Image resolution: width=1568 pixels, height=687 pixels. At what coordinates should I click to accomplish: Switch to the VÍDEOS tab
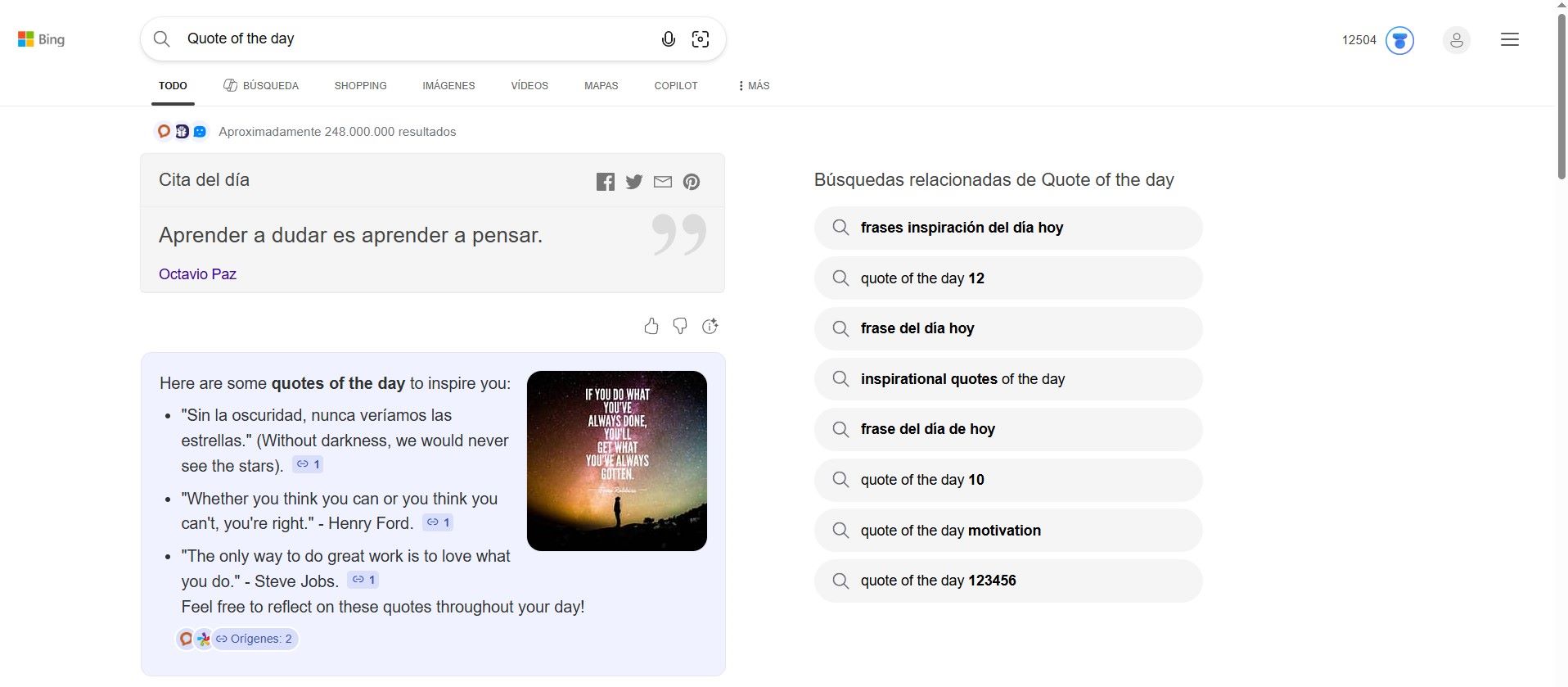pyautogui.click(x=529, y=86)
